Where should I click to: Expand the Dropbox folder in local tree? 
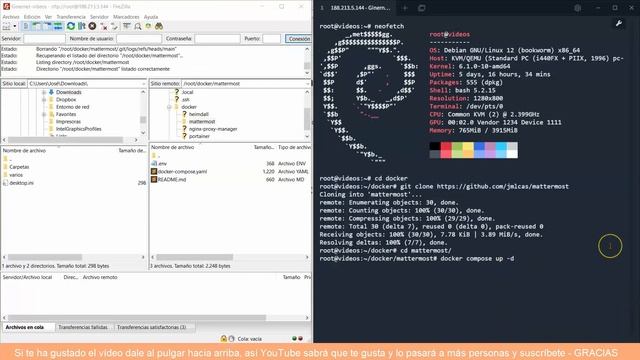tap(44, 100)
